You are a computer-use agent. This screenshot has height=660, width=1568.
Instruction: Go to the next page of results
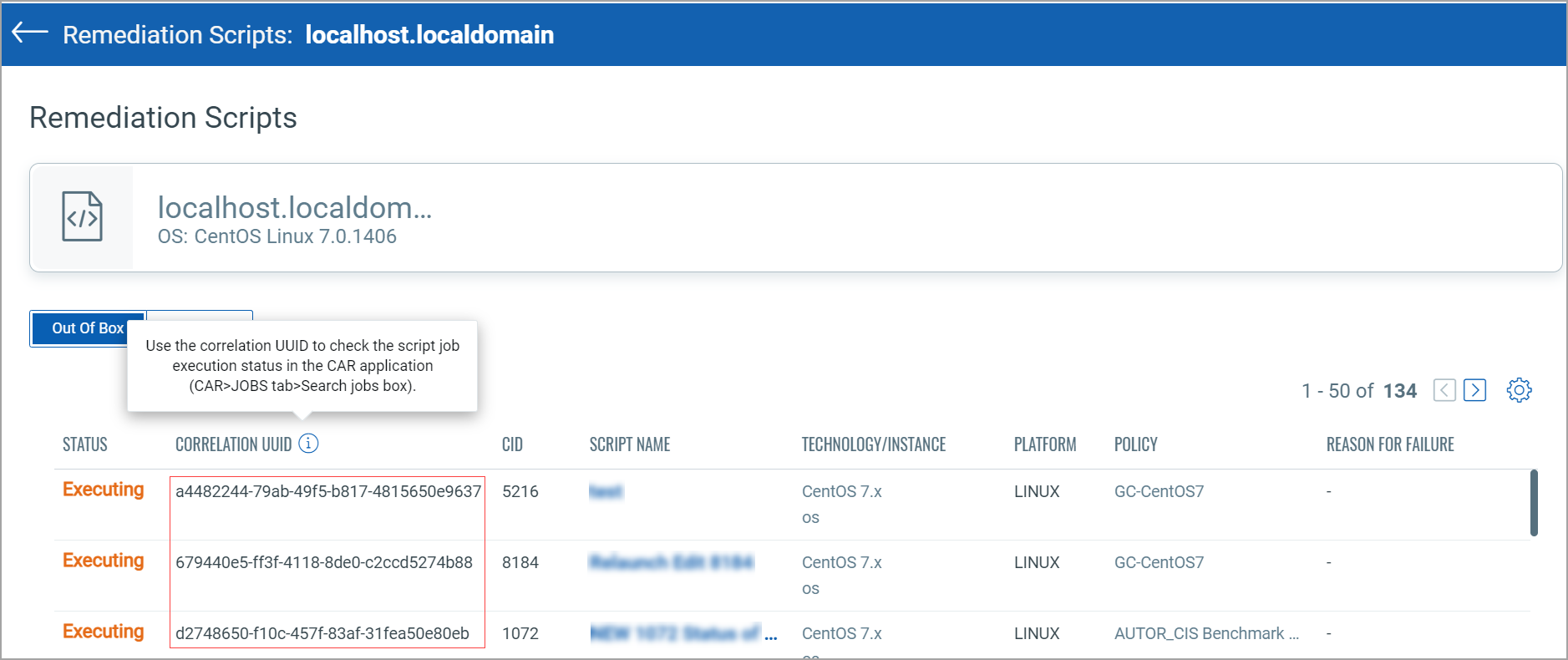click(x=1475, y=390)
